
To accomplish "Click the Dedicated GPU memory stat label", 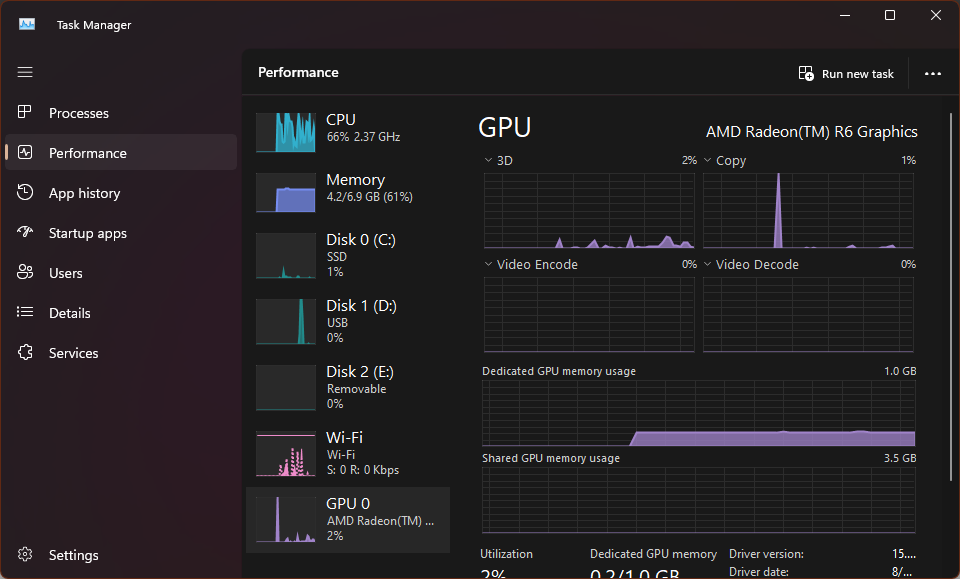I will pos(653,554).
